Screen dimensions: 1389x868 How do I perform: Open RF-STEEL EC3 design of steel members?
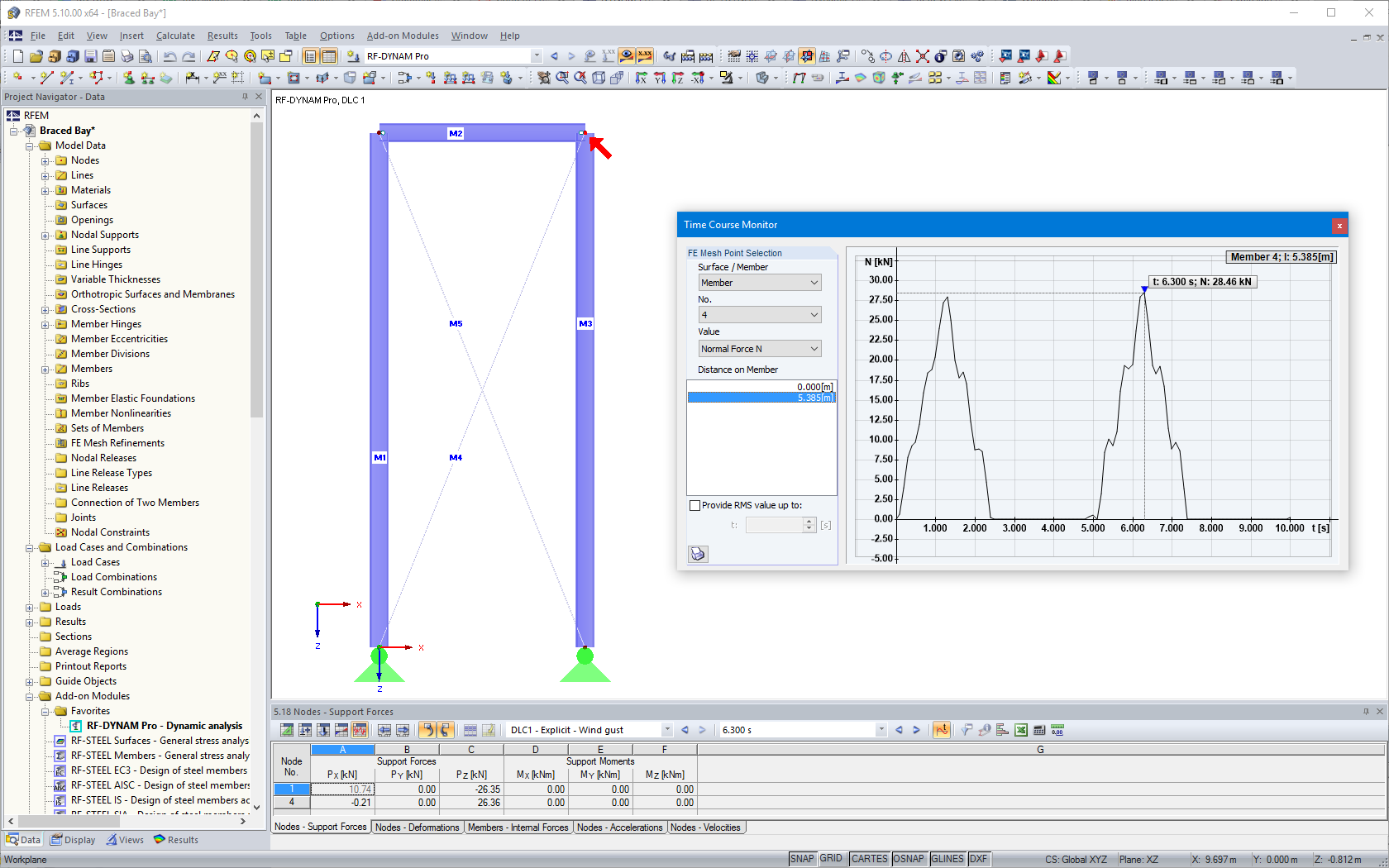click(x=157, y=770)
